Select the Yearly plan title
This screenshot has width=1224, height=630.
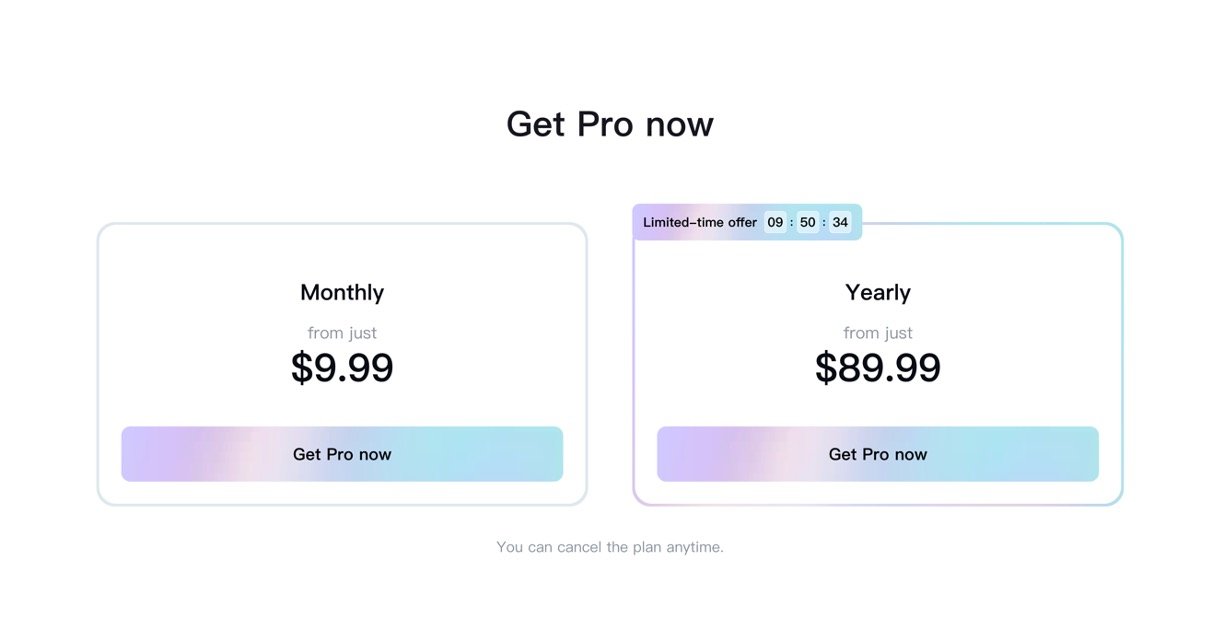(877, 292)
